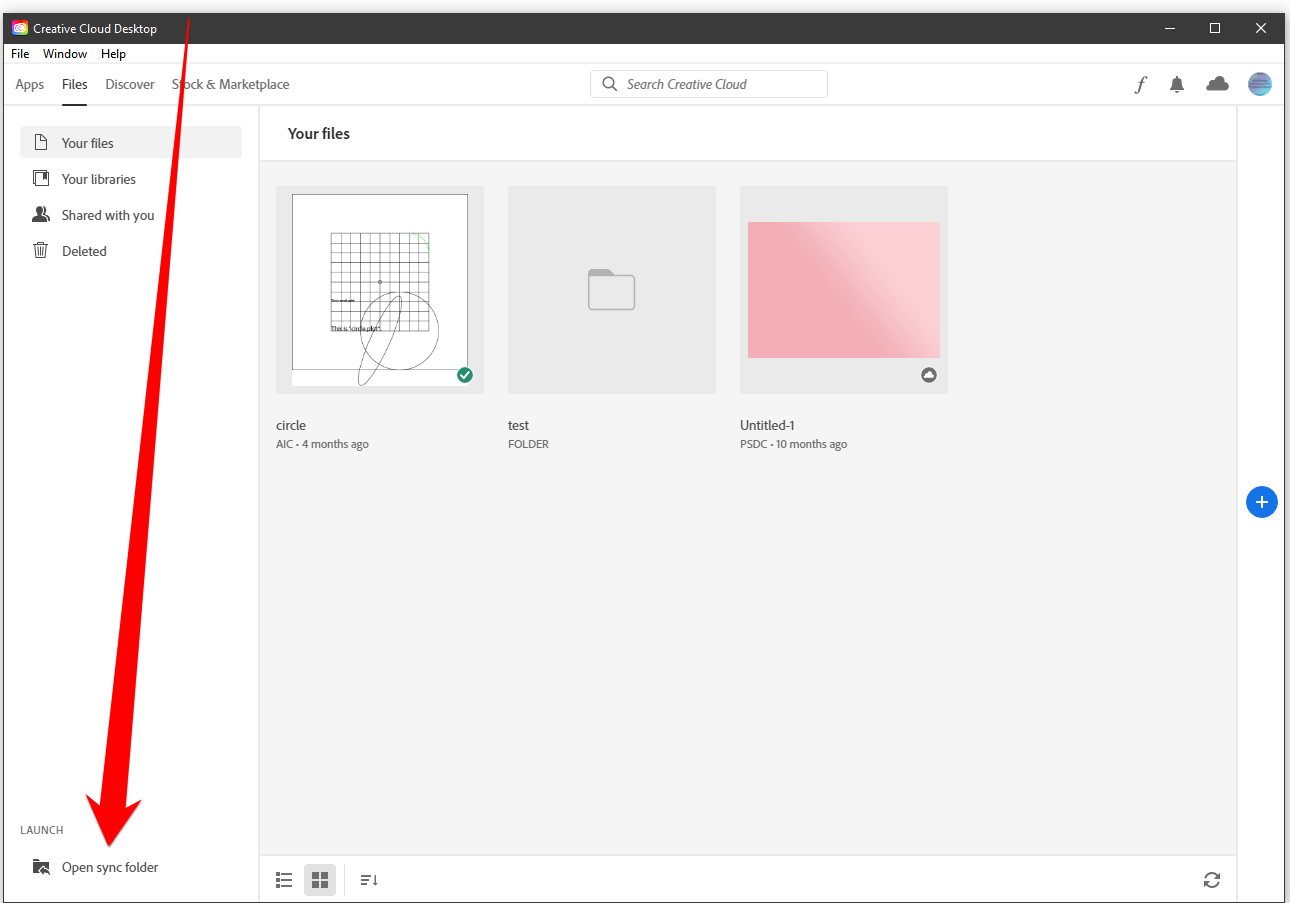
Task: Click the Search Creative Cloud field
Action: (708, 84)
